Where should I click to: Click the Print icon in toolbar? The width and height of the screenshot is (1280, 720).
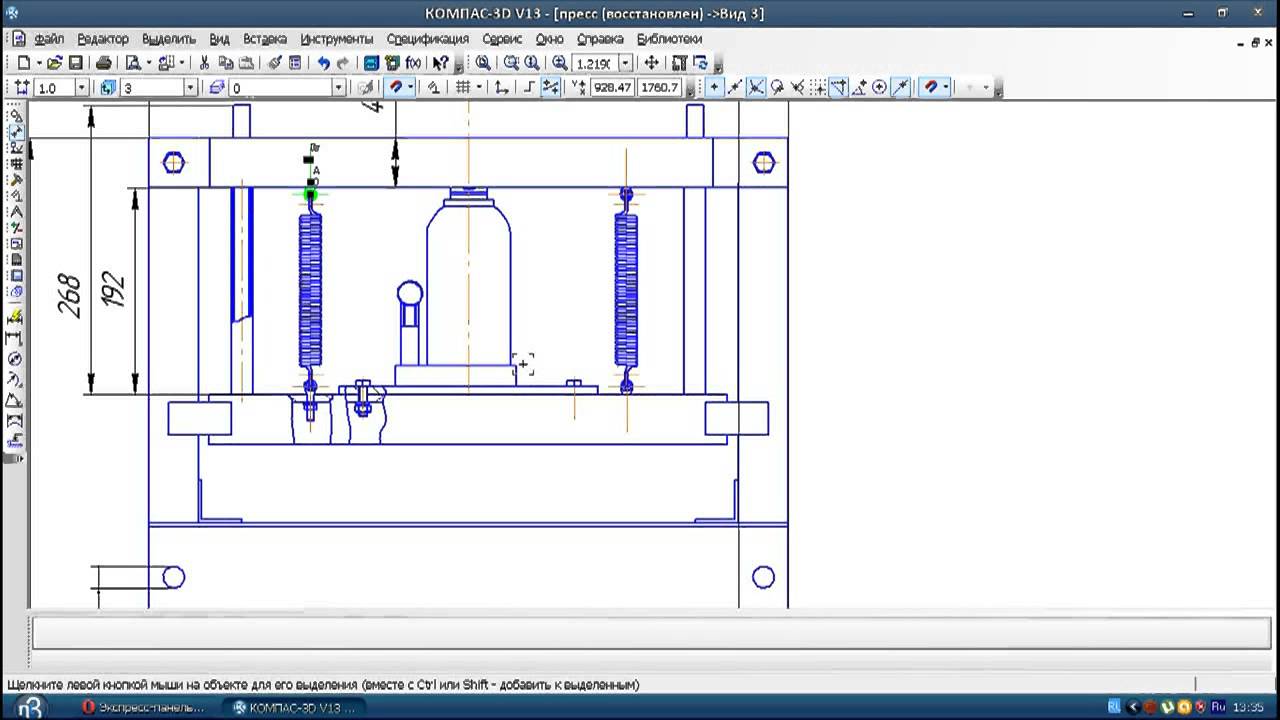click(103, 63)
